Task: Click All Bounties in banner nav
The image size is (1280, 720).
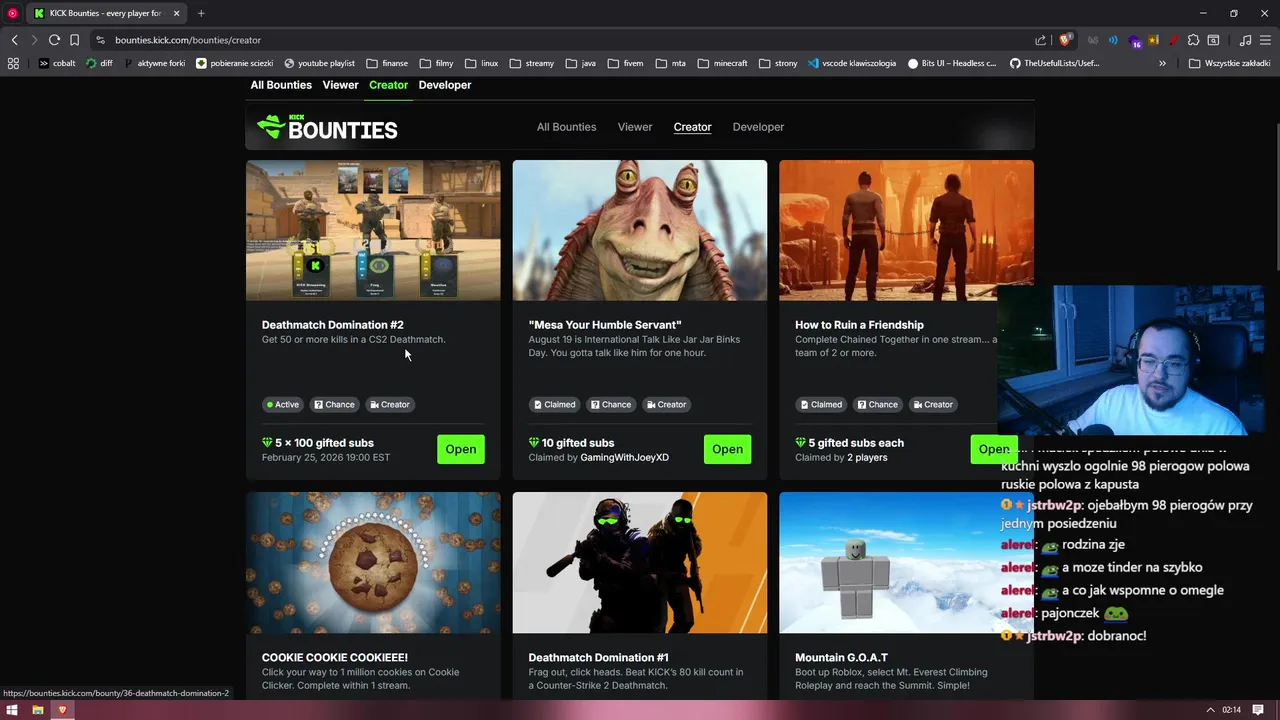Action: tap(566, 127)
